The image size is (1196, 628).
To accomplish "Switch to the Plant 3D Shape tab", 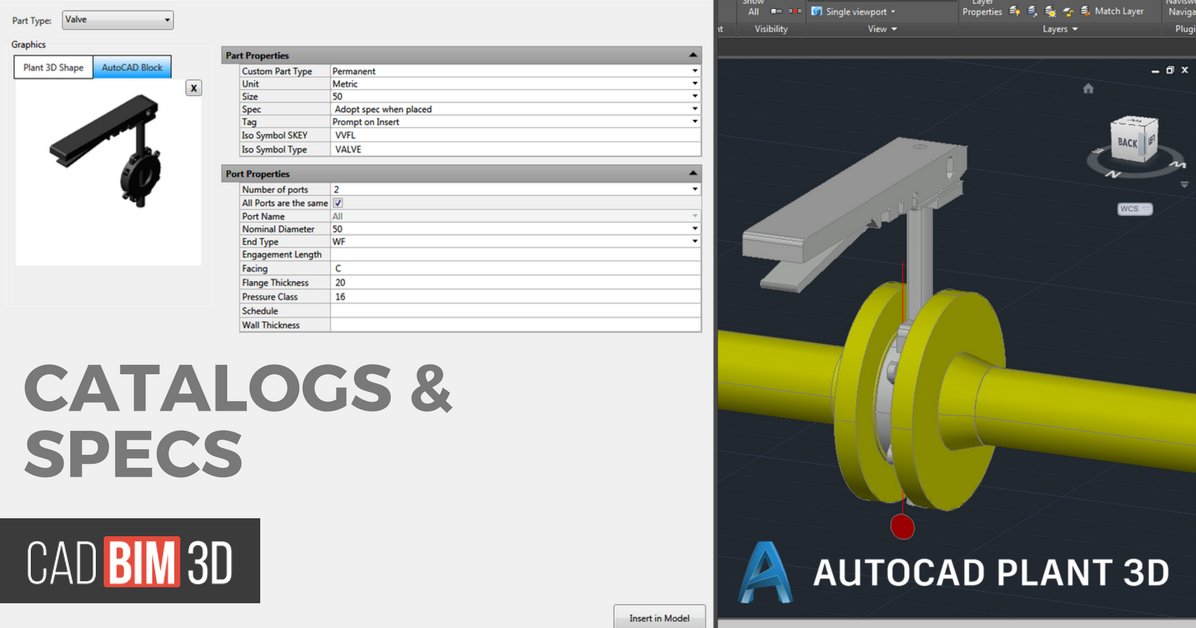I will (52, 66).
